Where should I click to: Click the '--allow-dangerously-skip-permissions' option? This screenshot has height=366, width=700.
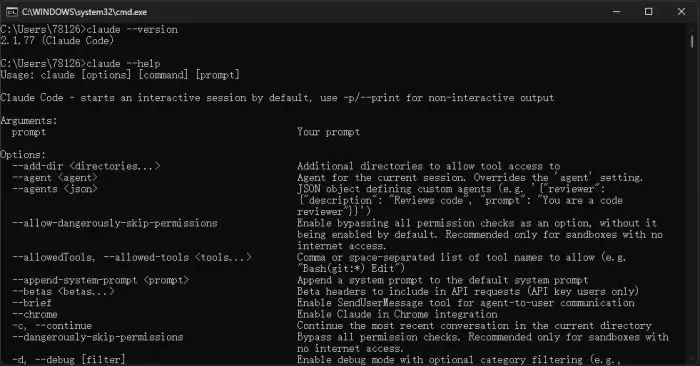click(114, 223)
